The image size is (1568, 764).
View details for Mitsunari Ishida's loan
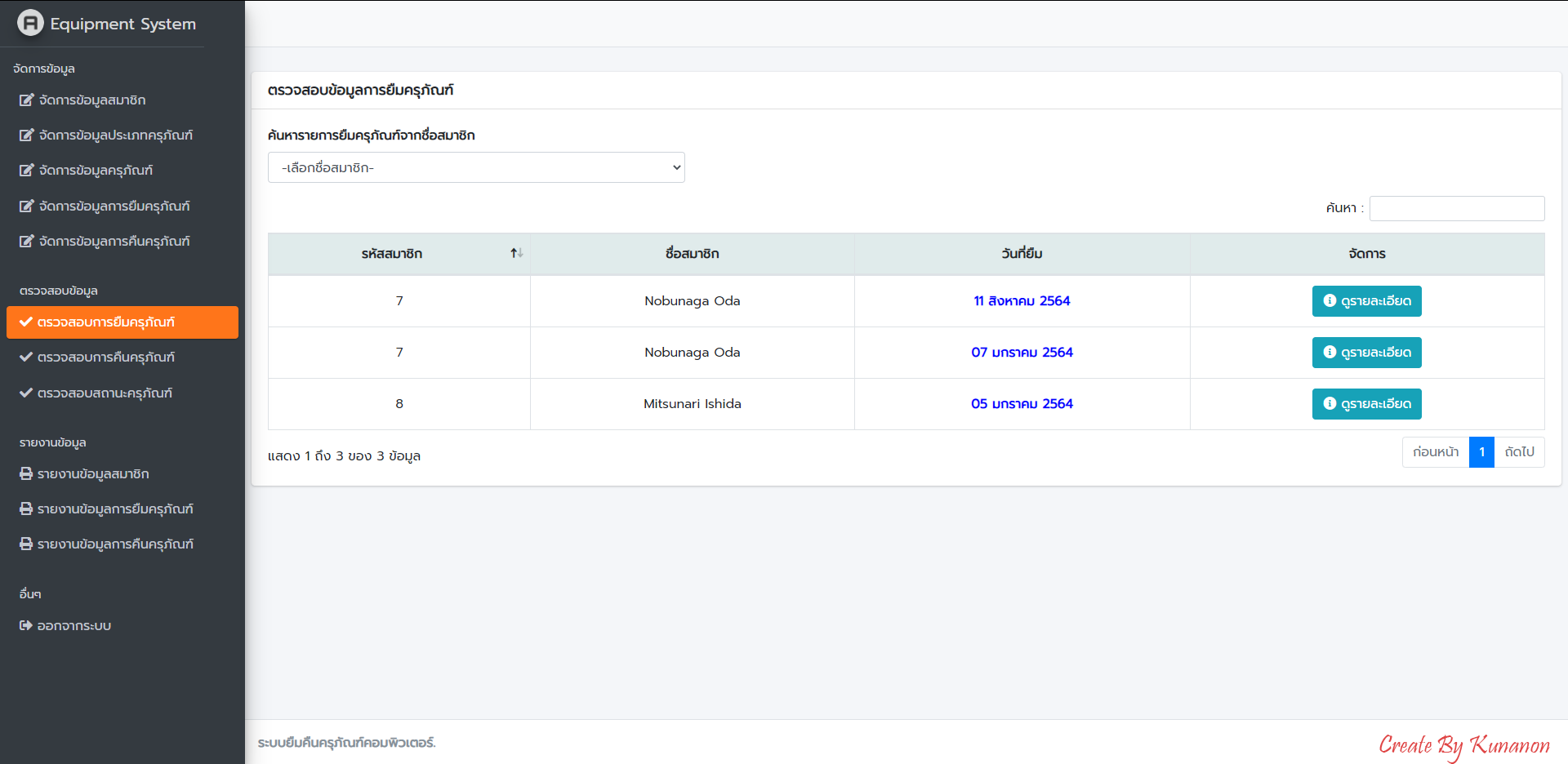click(x=1366, y=404)
